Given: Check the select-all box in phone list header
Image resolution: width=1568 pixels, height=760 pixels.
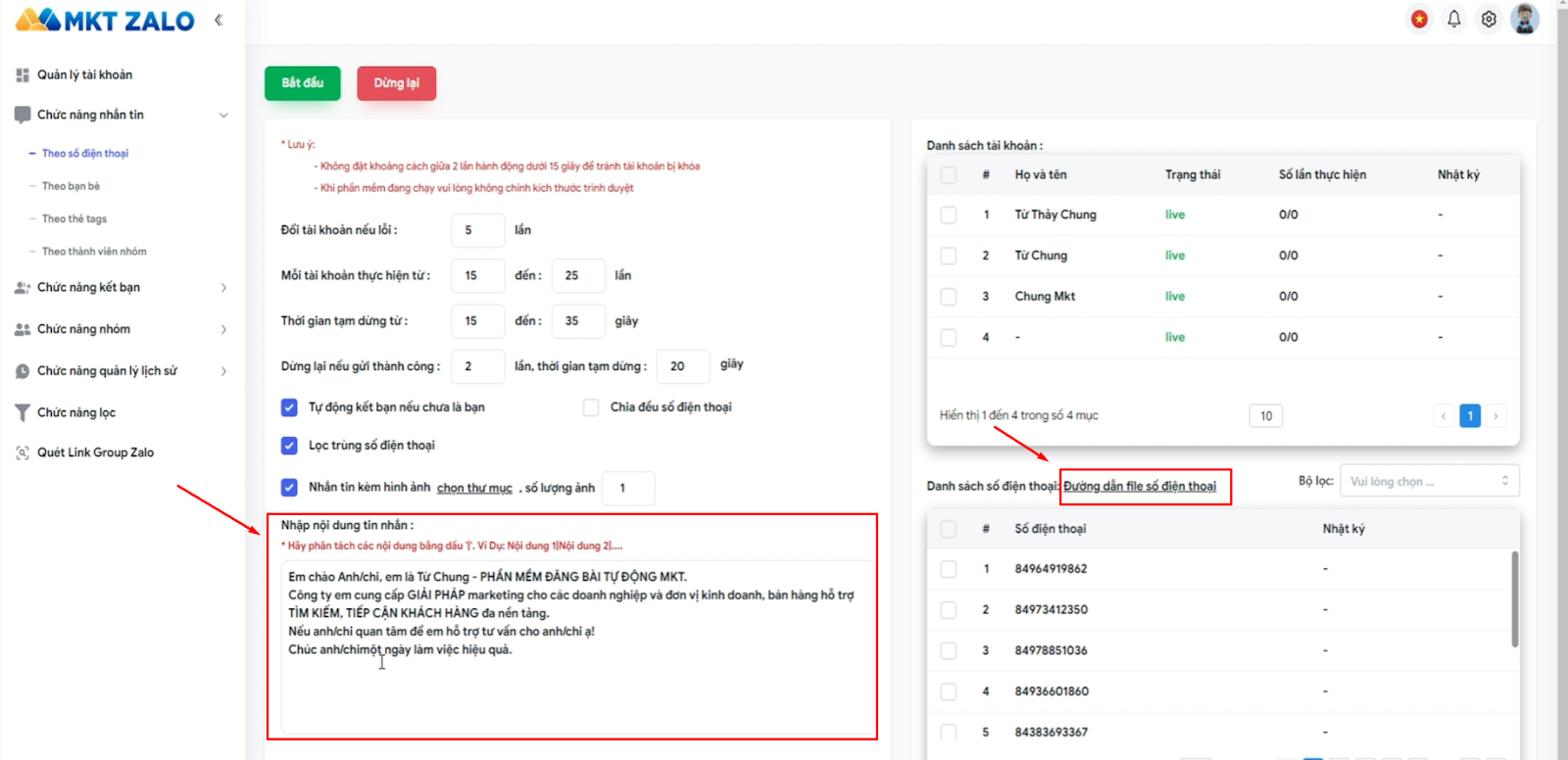Looking at the screenshot, I should [x=949, y=529].
